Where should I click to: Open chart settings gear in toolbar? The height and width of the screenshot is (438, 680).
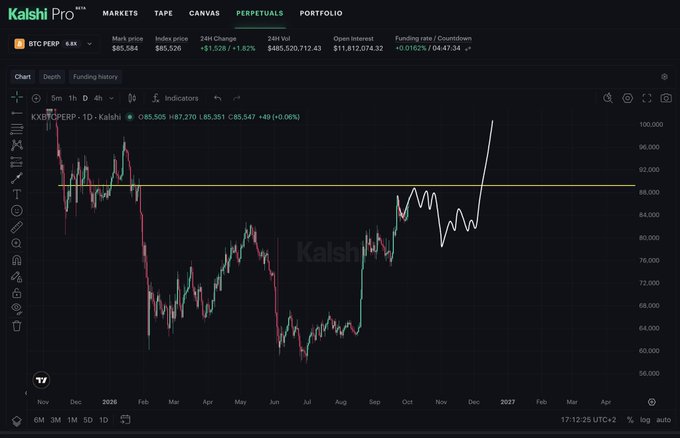(628, 98)
